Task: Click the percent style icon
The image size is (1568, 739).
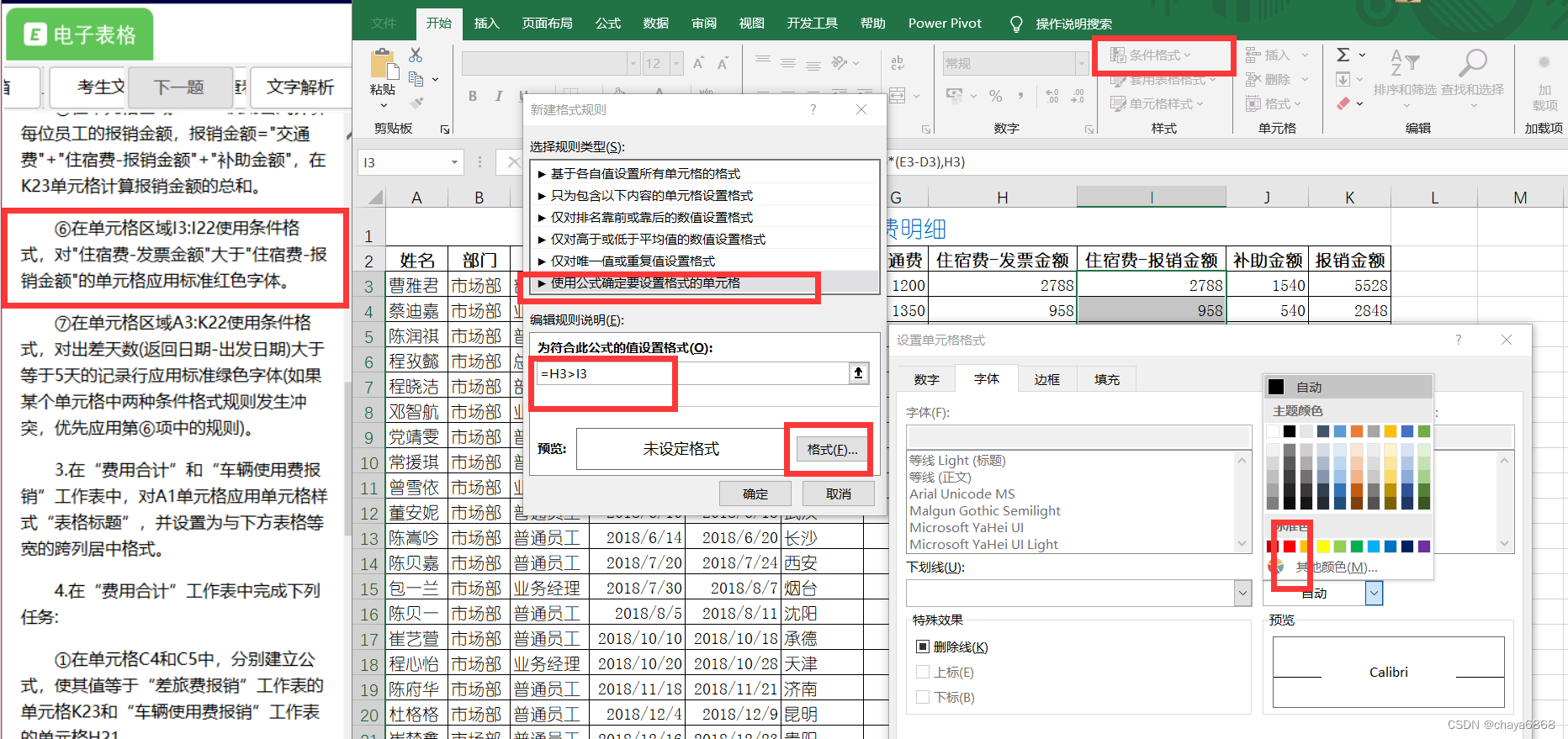Action: click(996, 96)
